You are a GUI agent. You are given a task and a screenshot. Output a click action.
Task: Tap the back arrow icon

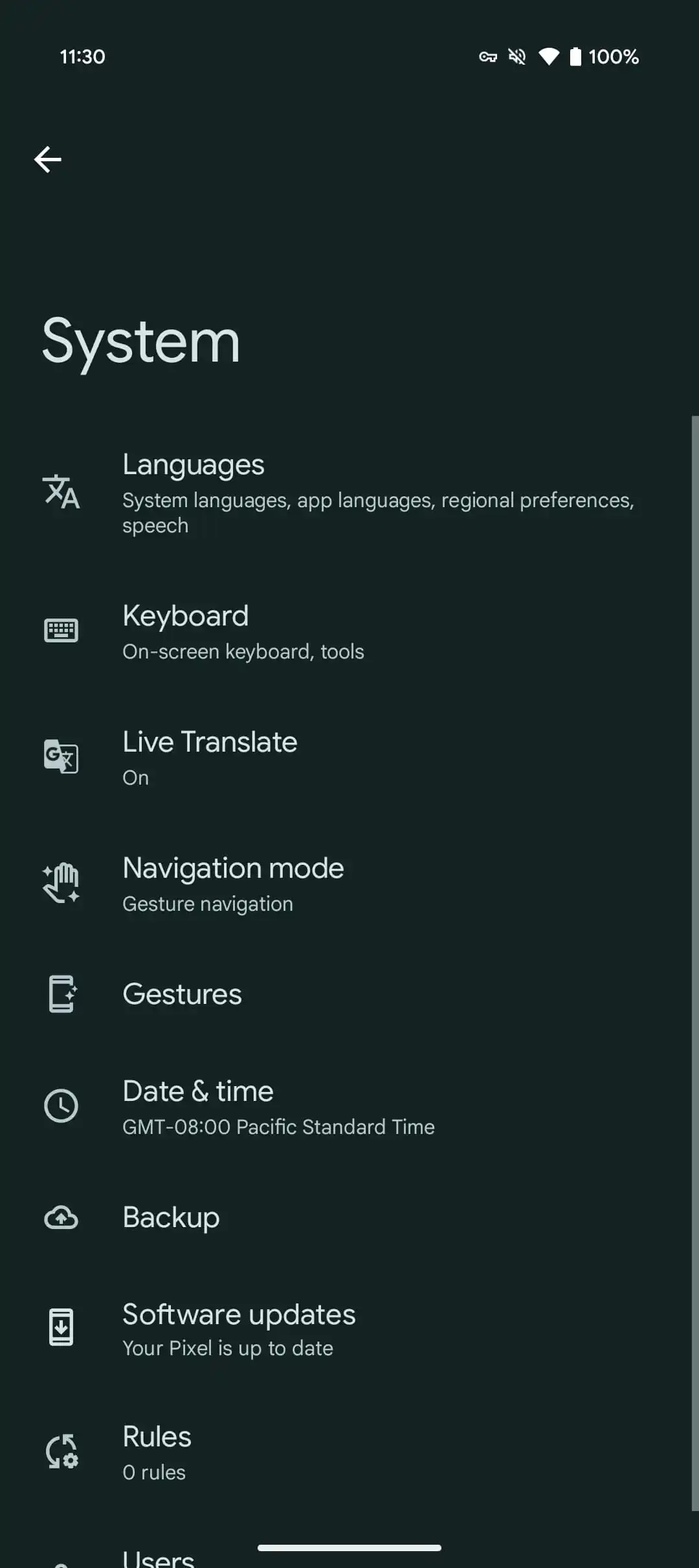[48, 159]
